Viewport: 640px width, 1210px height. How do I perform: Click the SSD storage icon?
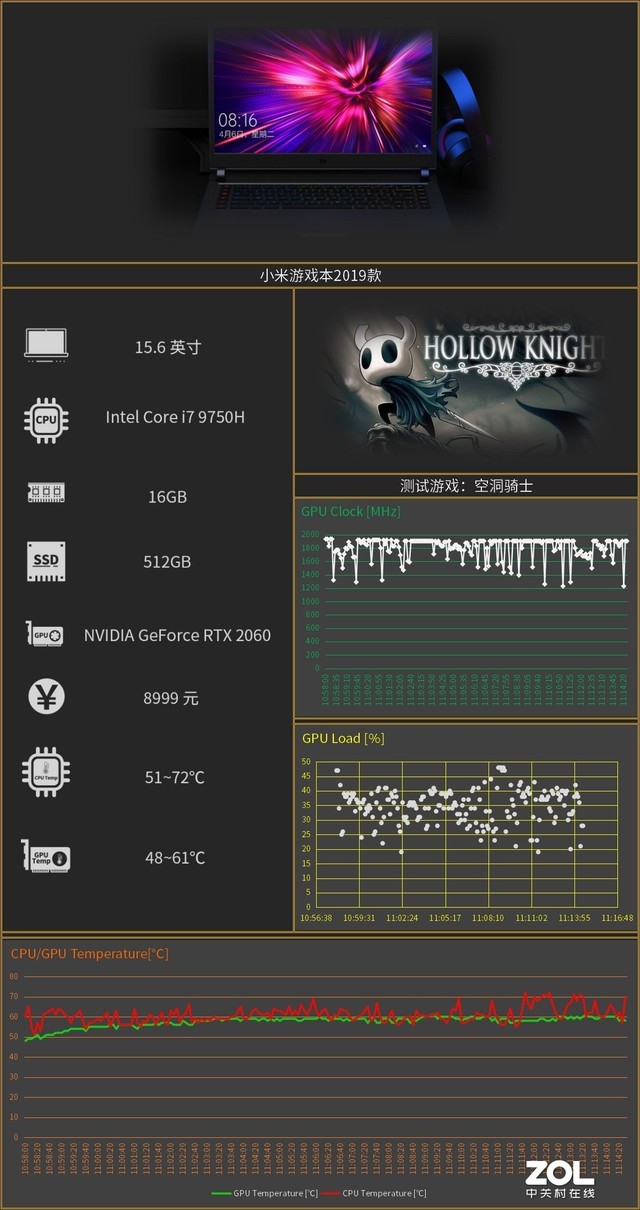click(46, 561)
